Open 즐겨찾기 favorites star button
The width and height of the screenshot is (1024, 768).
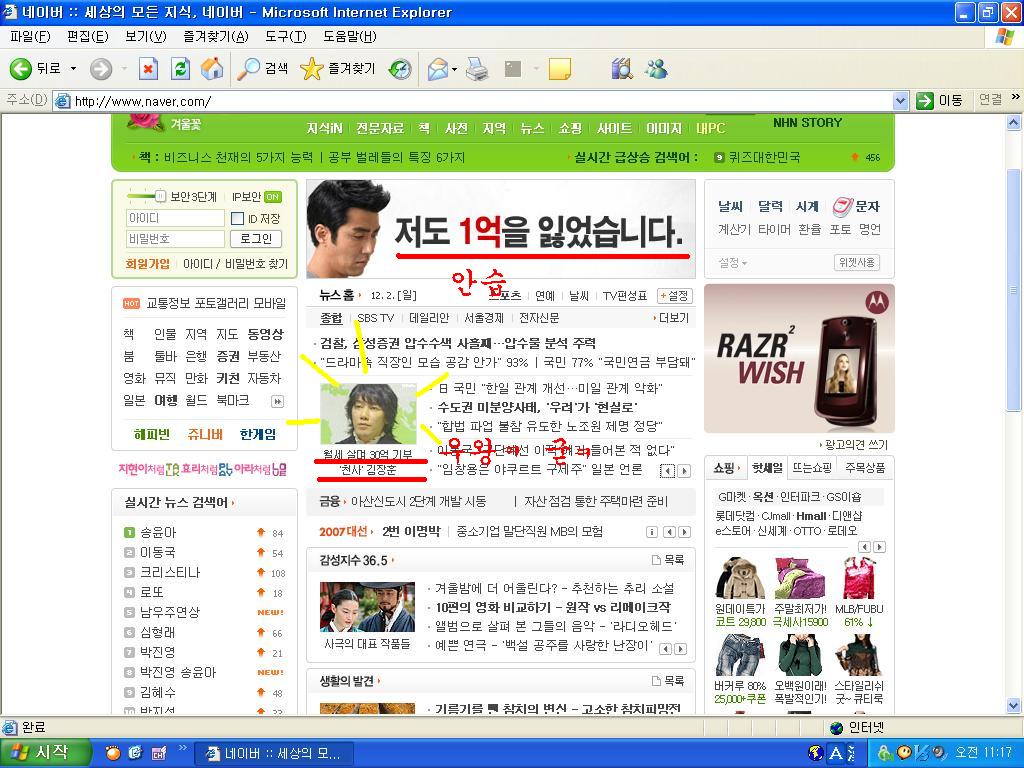coord(338,69)
